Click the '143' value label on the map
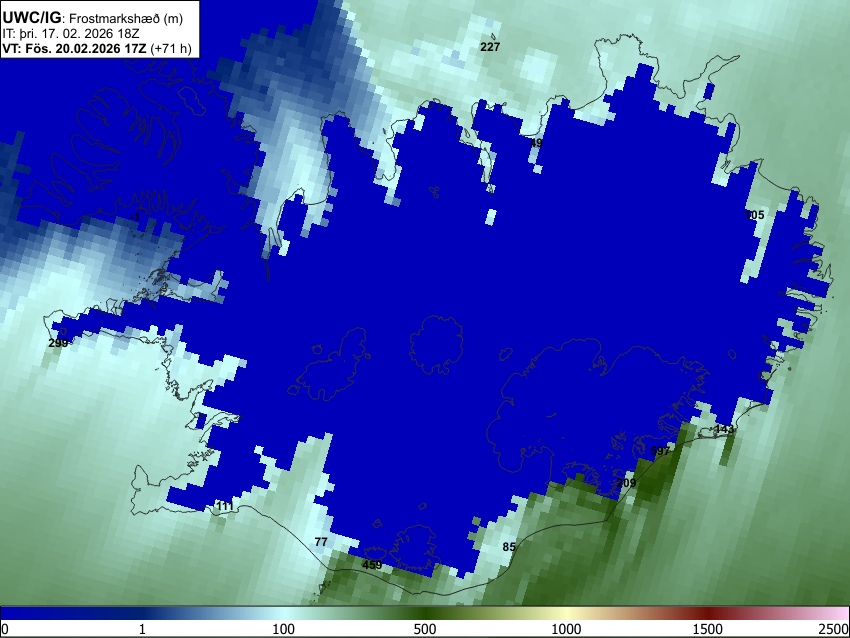850x638 pixels. coord(724,429)
